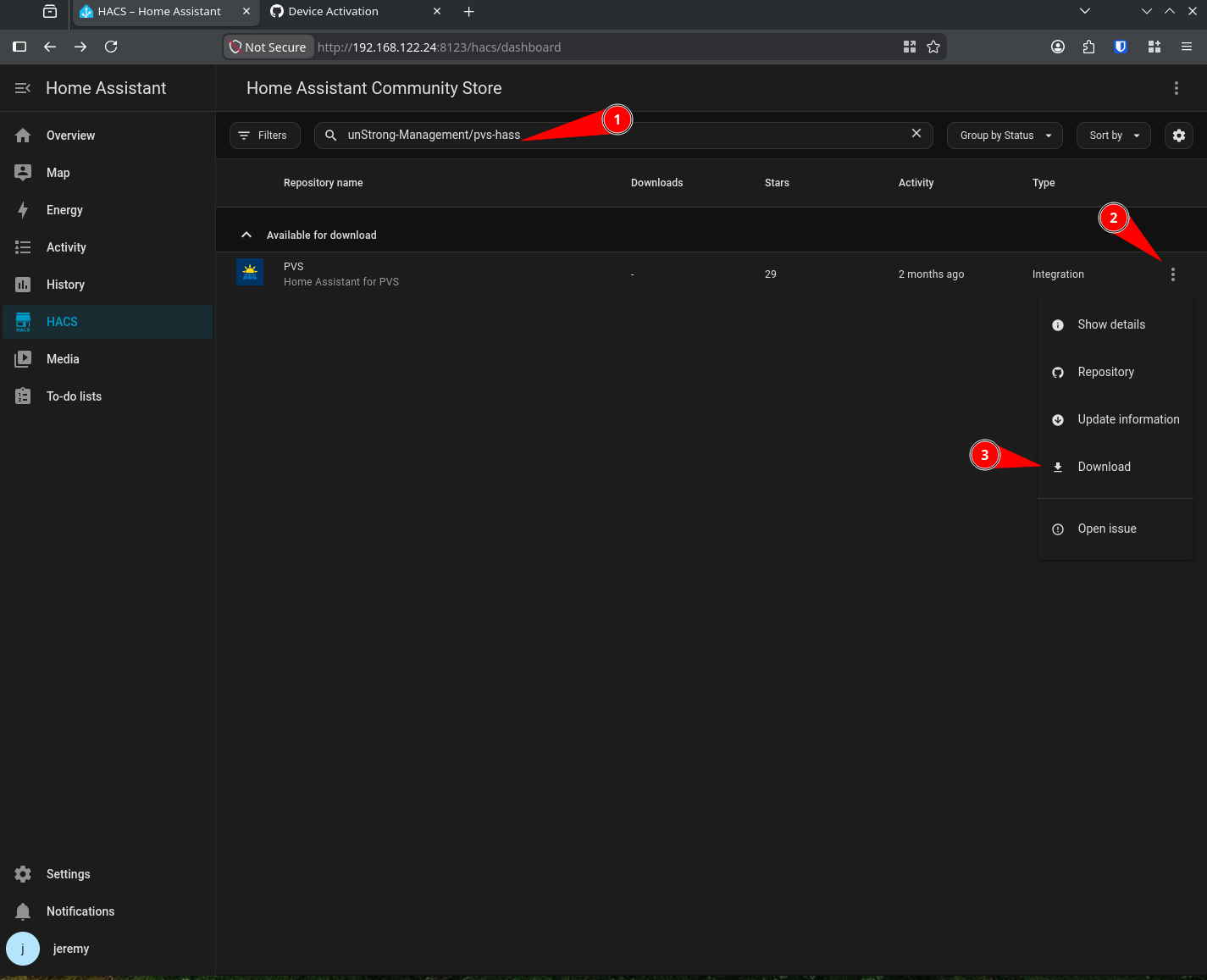Open the browser tab list dropdown

point(1084,11)
